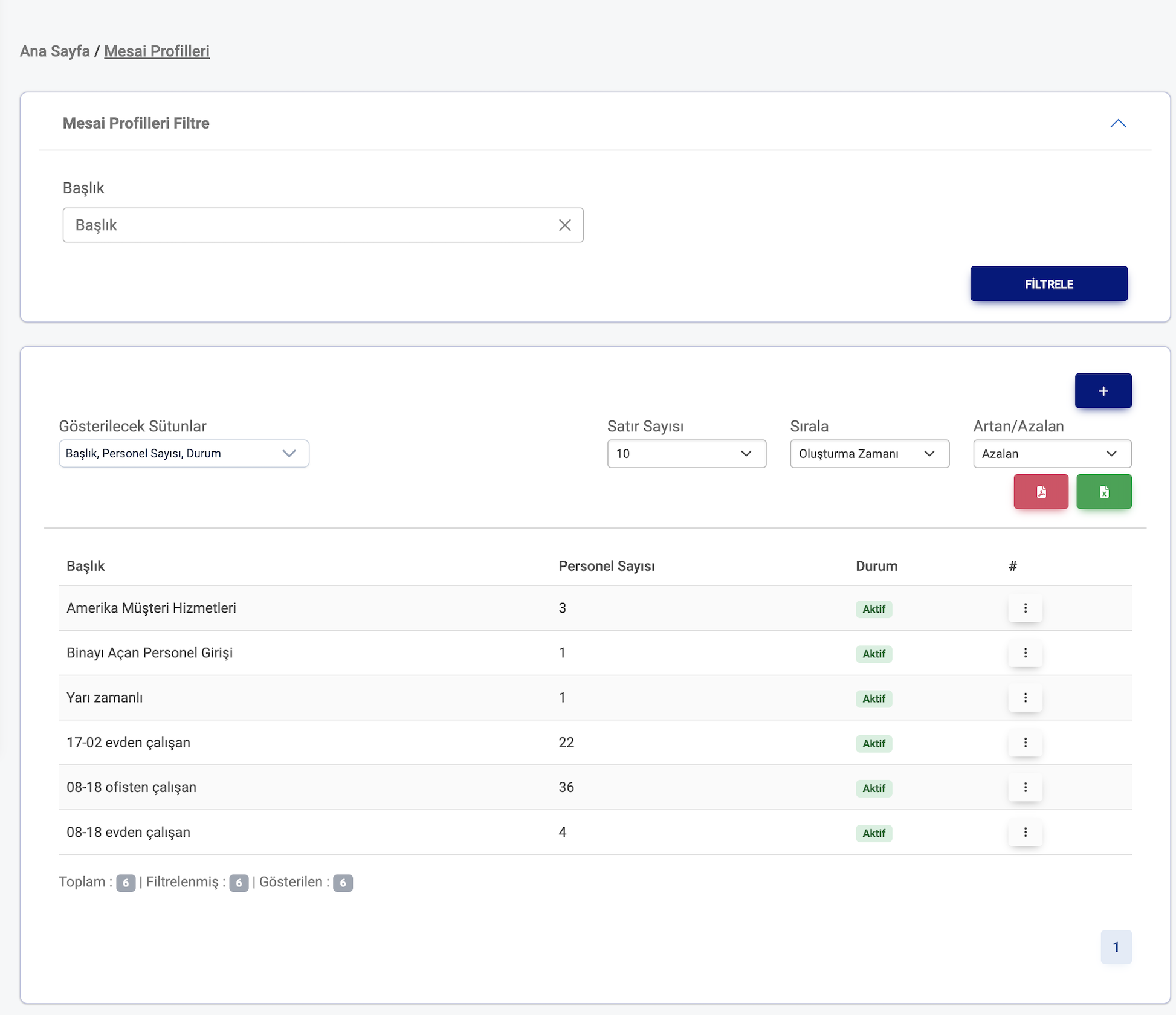Open Sırala dropdown

coord(869,454)
